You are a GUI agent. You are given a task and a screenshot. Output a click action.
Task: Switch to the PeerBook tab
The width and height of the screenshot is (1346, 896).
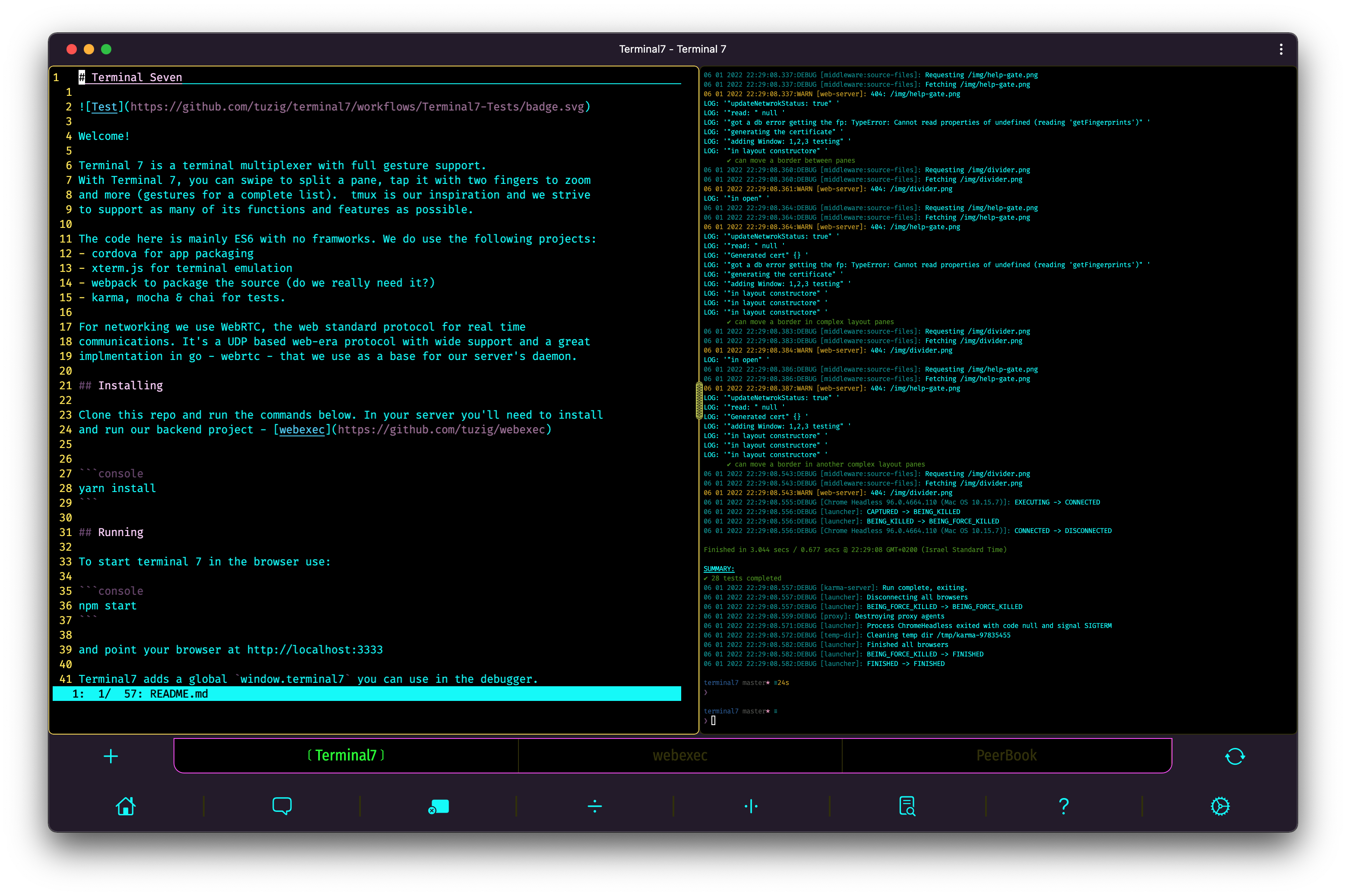[1006, 755]
